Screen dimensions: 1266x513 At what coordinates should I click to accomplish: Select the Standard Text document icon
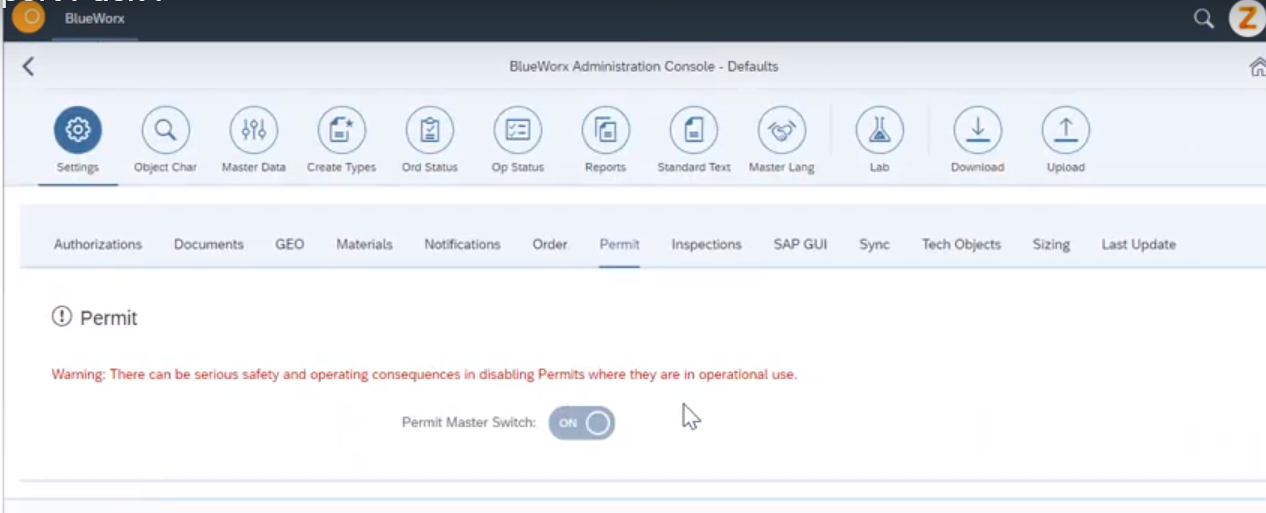[694, 130]
